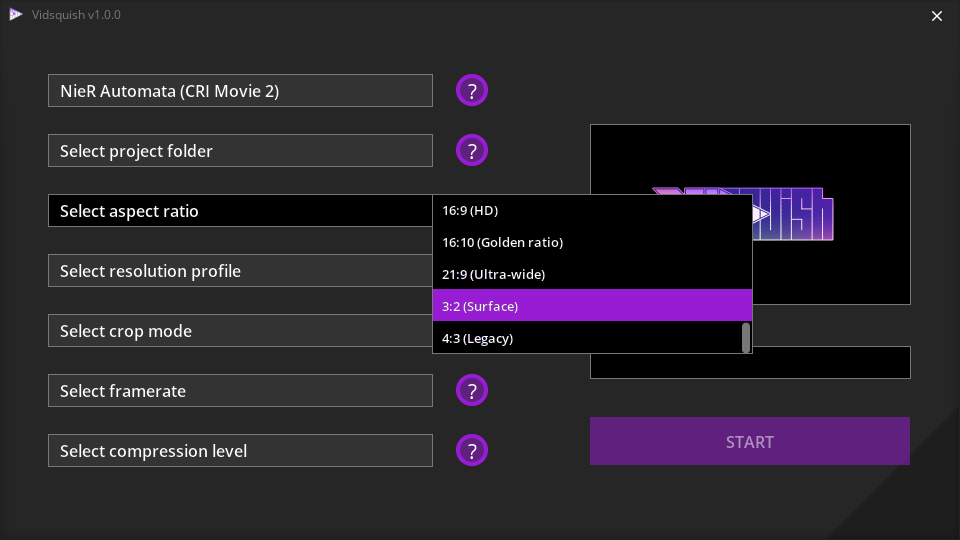The height and width of the screenshot is (540, 960).
Task: Pick the 21:9 (Ultra-wide) option
Action: (592, 274)
